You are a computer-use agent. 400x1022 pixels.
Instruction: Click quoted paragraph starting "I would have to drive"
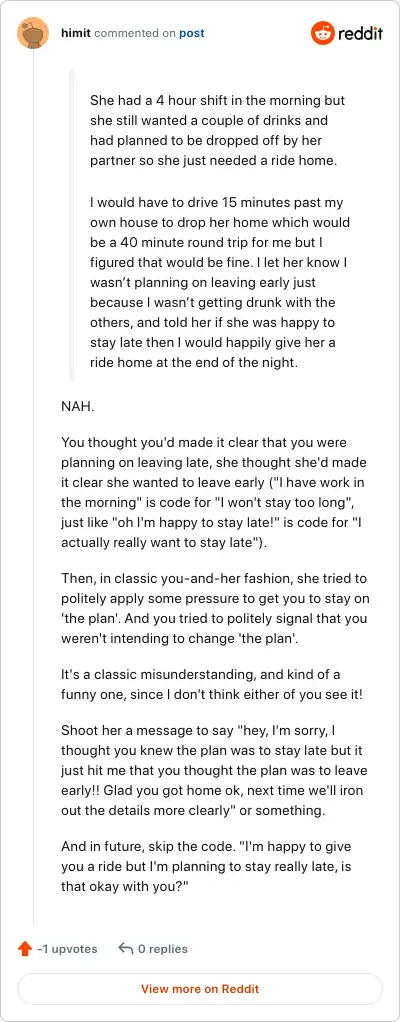click(220, 282)
